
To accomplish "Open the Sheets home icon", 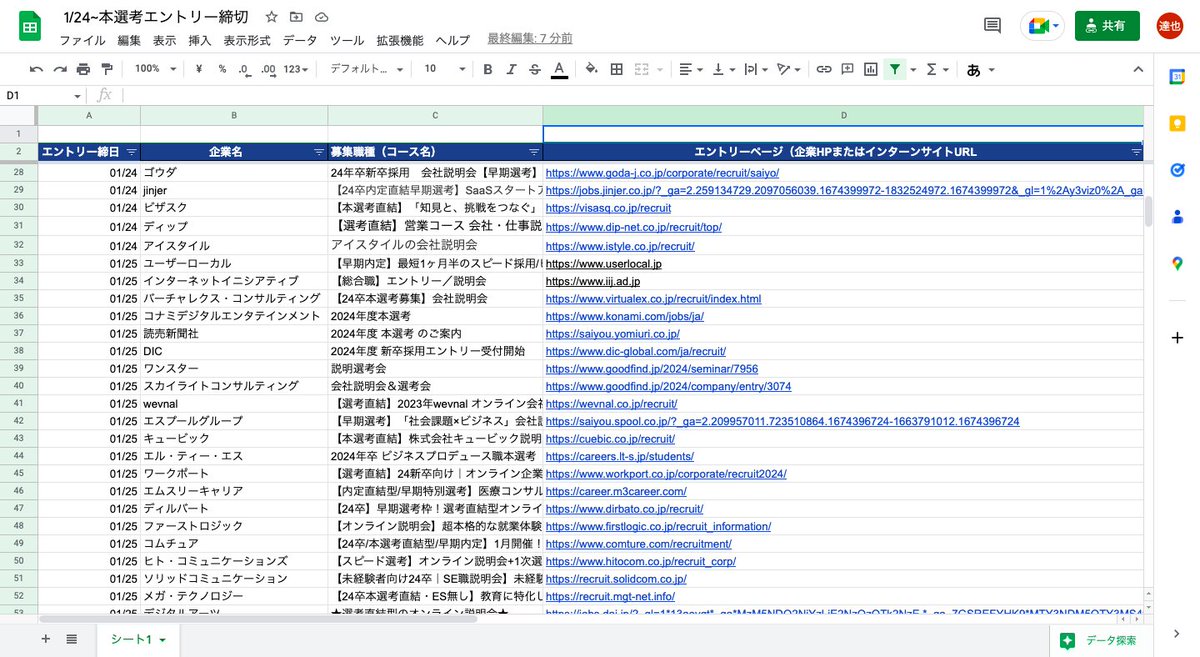I will click(x=29, y=27).
